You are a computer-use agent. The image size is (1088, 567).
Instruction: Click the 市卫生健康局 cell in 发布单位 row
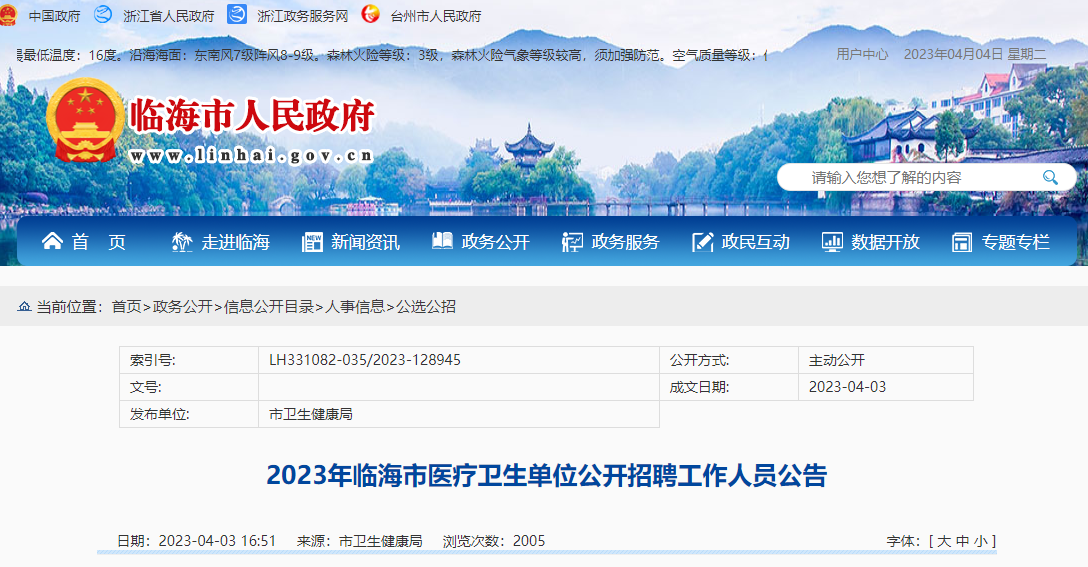tap(459, 414)
